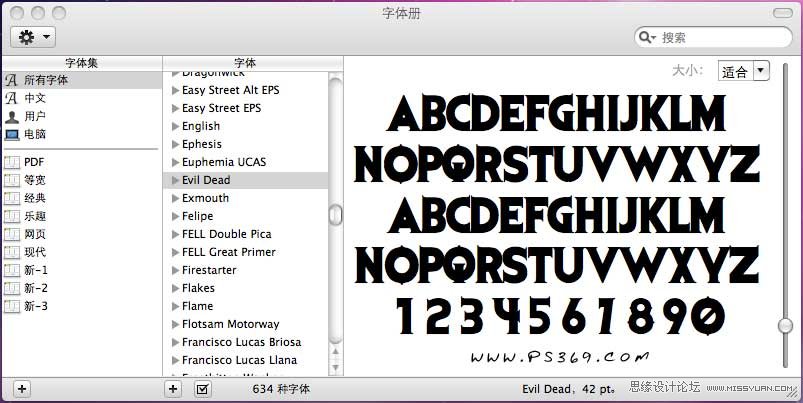The height and width of the screenshot is (403, 803).
Task: Click the 新-2 collection icon
Action: [x=11, y=288]
